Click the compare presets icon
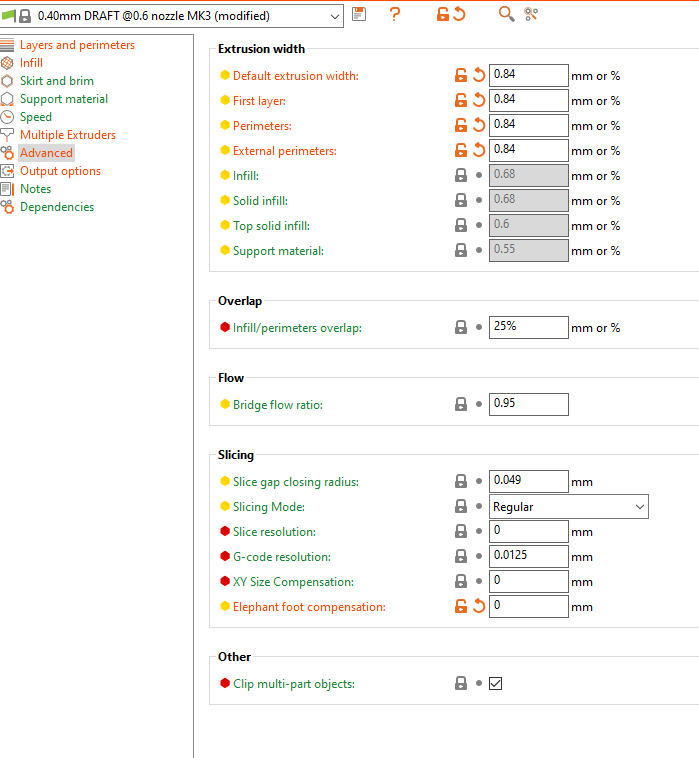The width and height of the screenshot is (699, 758). pos(531,14)
